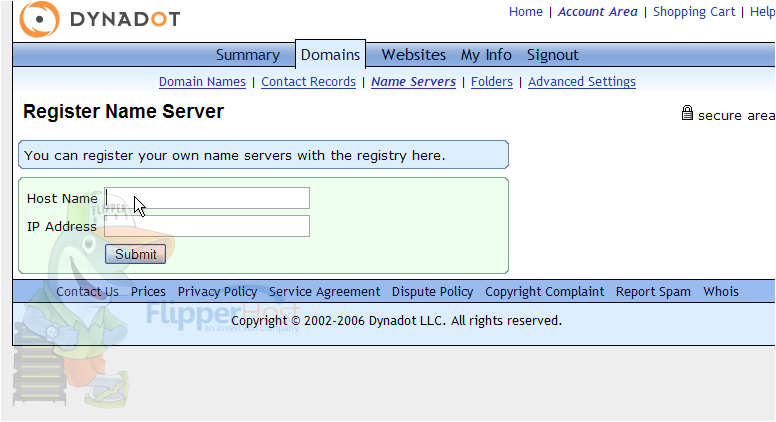This screenshot has height=422, width=776.
Task: Click the Host Name label
Action: click(x=62, y=198)
